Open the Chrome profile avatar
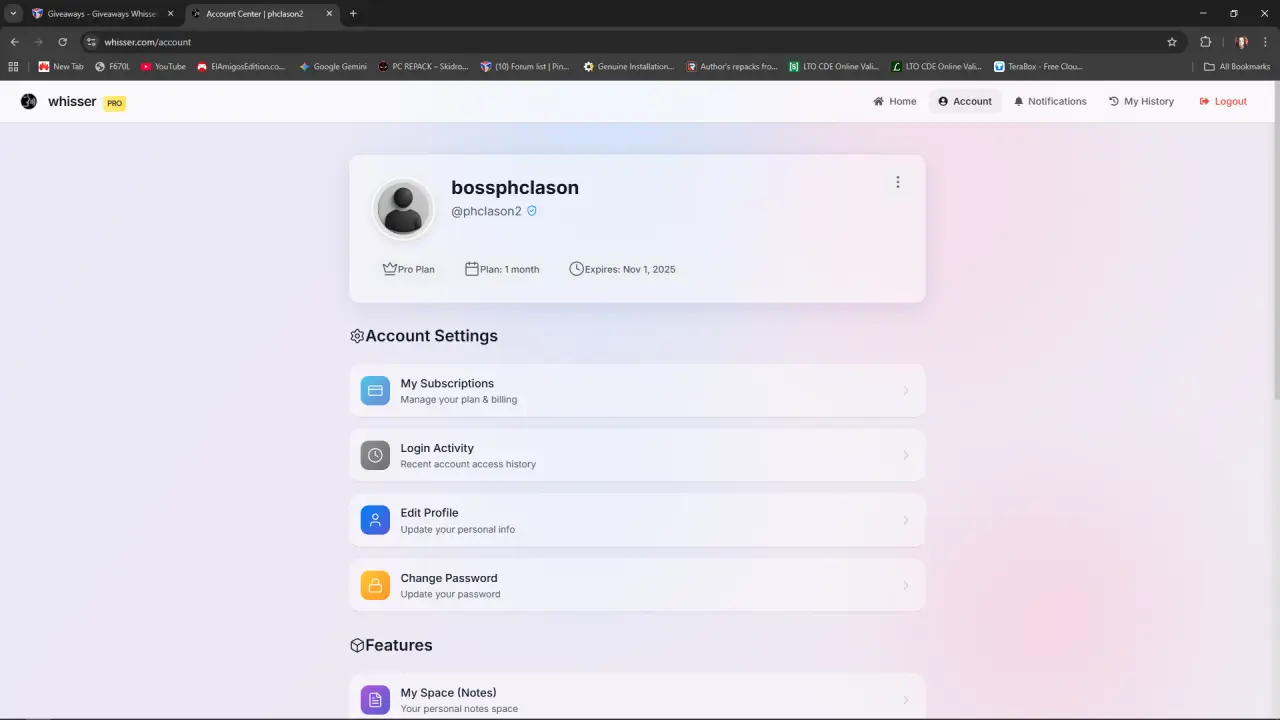Image resolution: width=1280 pixels, height=720 pixels. (1242, 42)
